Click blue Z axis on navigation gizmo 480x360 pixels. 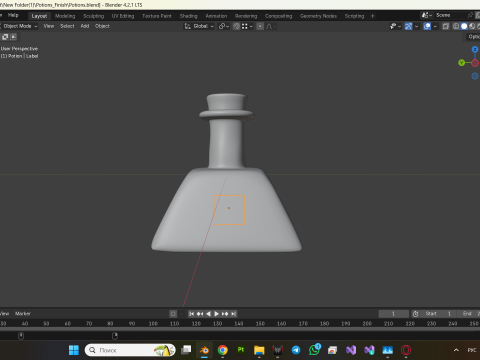[475, 49]
